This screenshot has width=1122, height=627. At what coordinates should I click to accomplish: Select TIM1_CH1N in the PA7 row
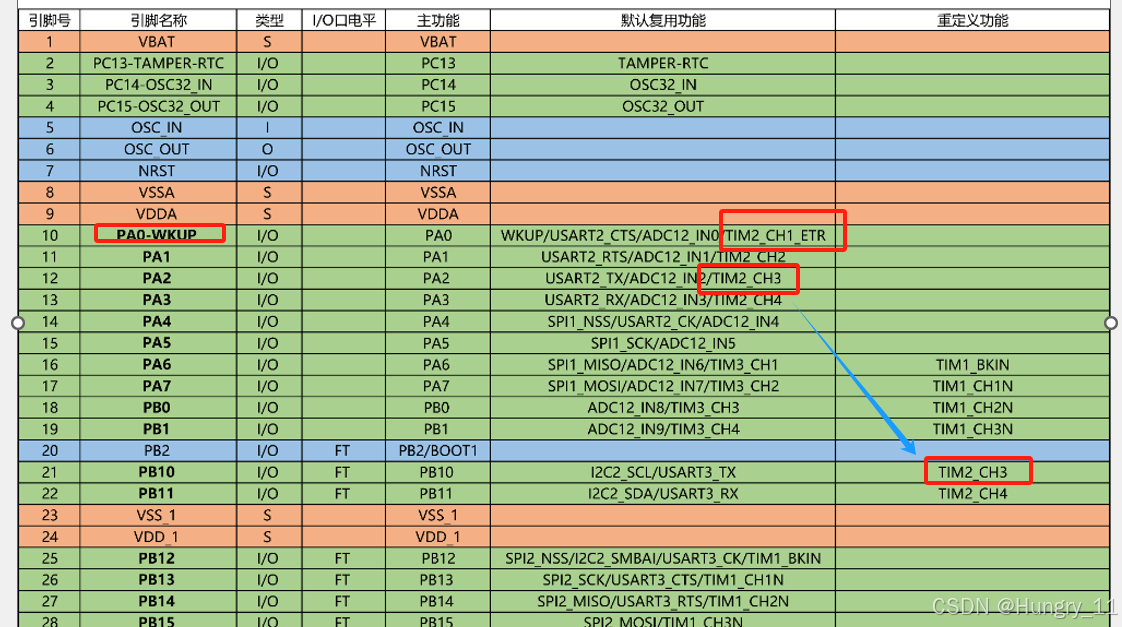tap(972, 386)
